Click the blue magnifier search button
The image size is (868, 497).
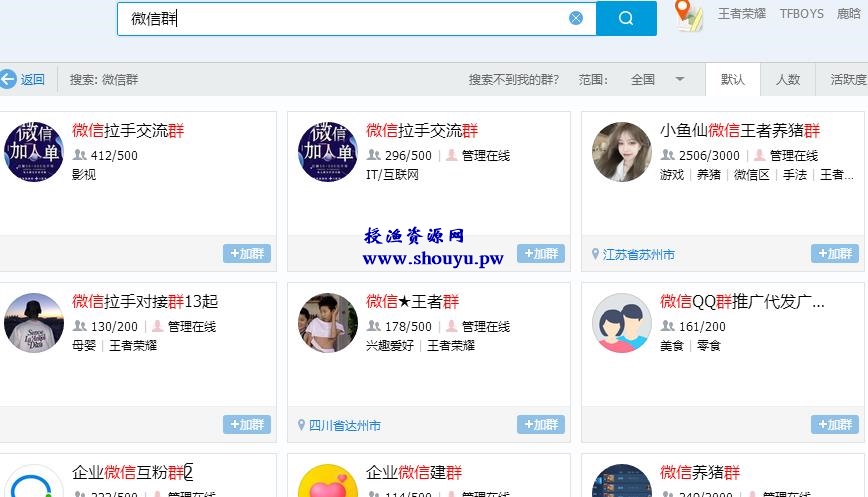tap(626, 18)
